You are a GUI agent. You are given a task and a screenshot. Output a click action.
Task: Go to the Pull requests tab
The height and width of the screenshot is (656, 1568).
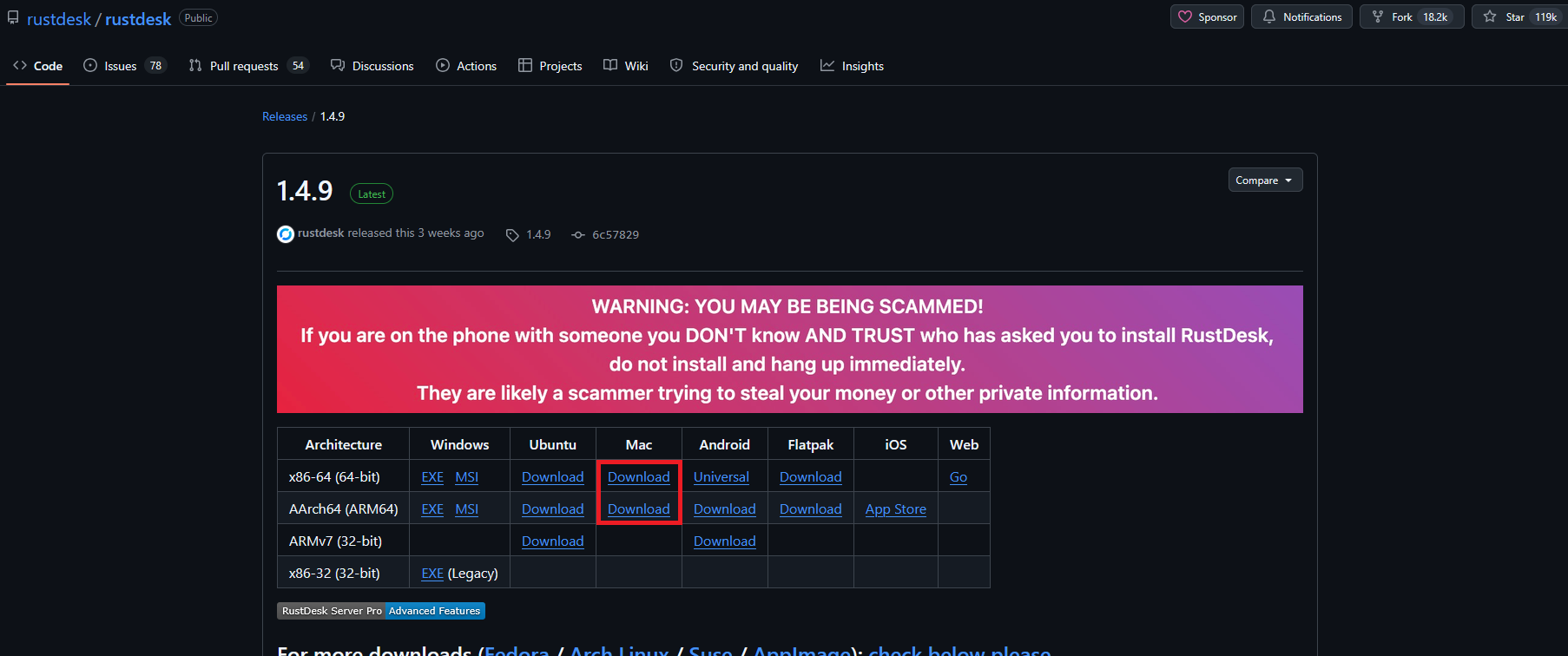248,66
